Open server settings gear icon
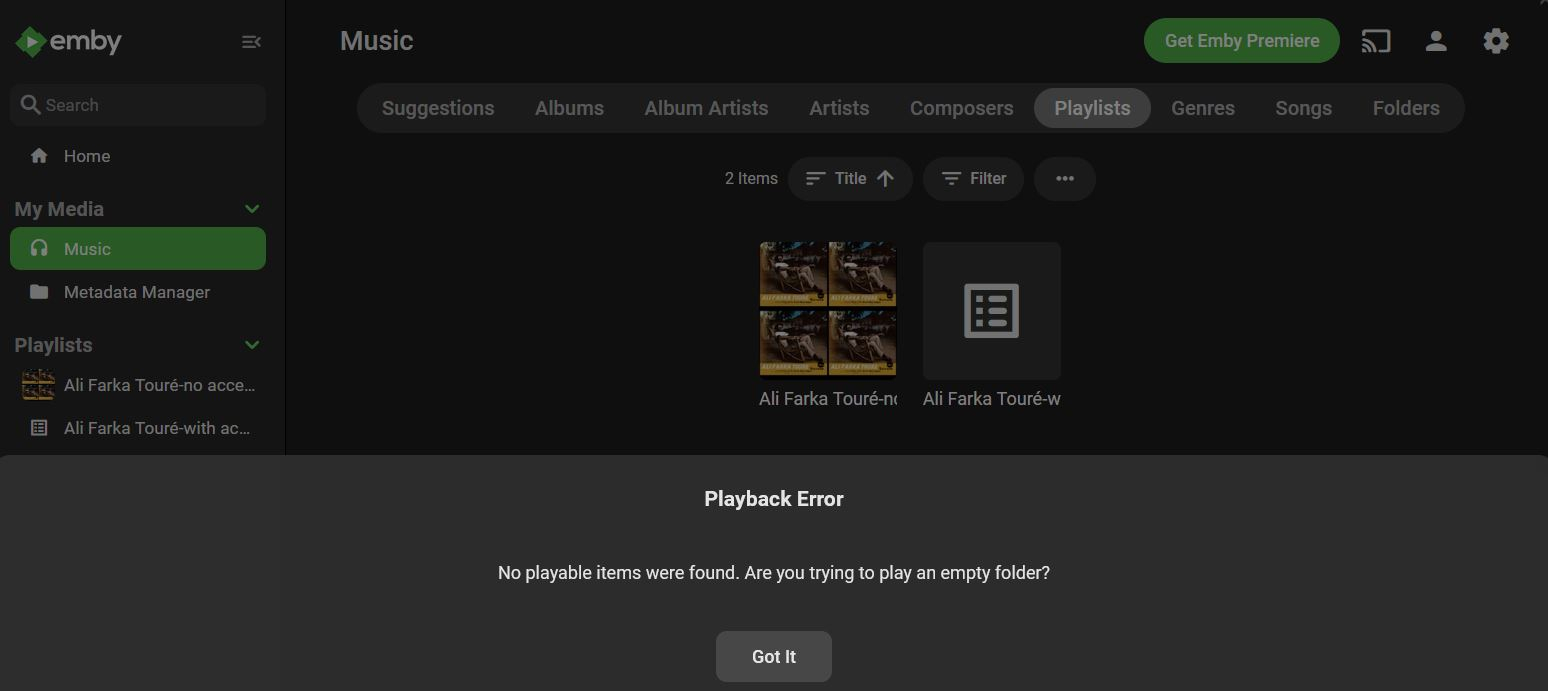The image size is (1548, 691). click(x=1496, y=41)
